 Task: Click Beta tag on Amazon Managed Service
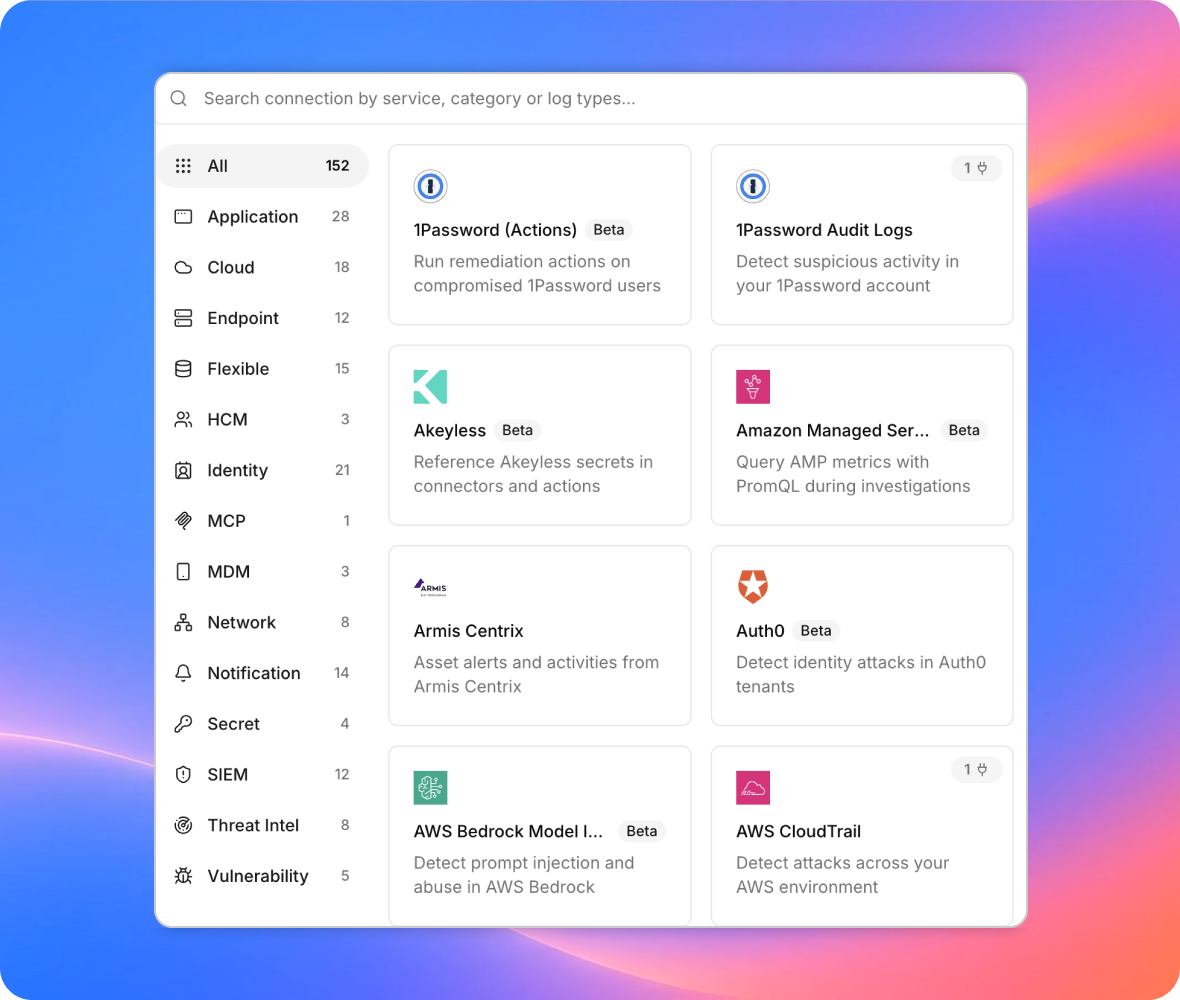[x=963, y=430]
